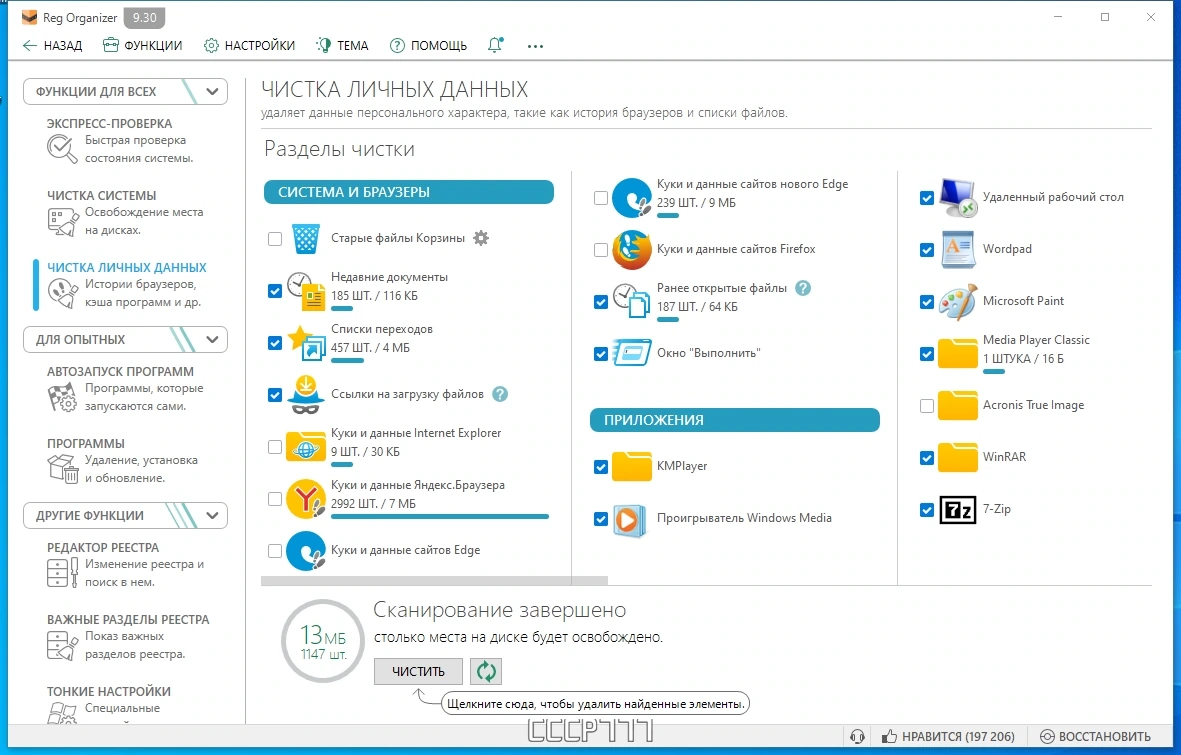Click the Яндекс.Браузер cookies icon
The image size is (1181, 755).
[305, 499]
